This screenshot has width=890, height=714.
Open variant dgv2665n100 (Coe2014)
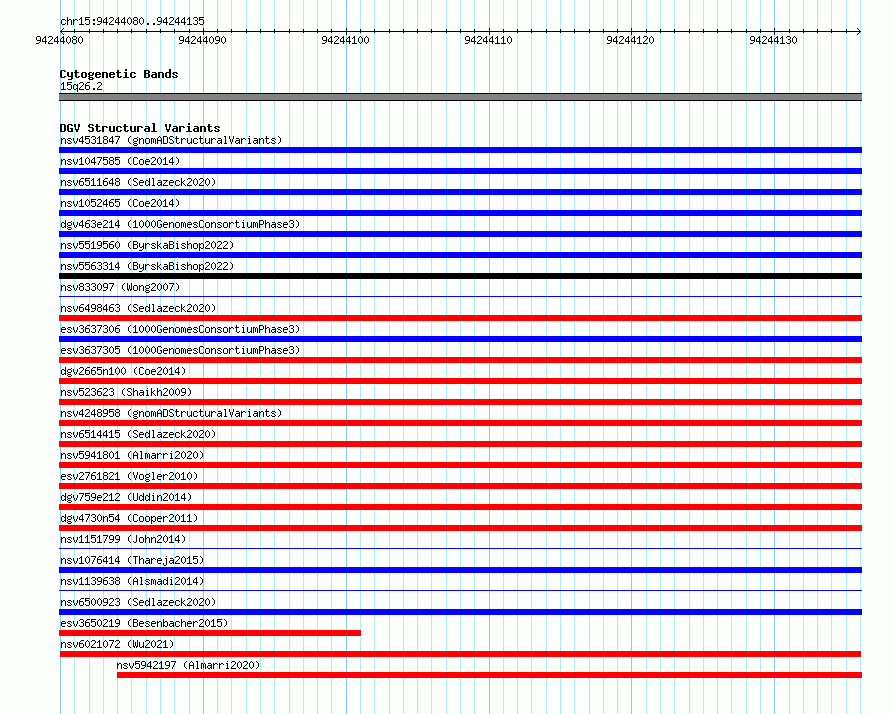(x=123, y=371)
